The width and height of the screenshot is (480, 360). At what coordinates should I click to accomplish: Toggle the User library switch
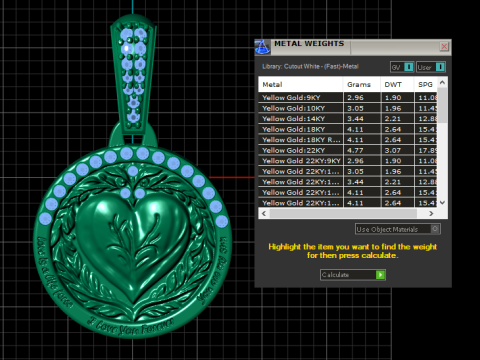tap(431, 67)
